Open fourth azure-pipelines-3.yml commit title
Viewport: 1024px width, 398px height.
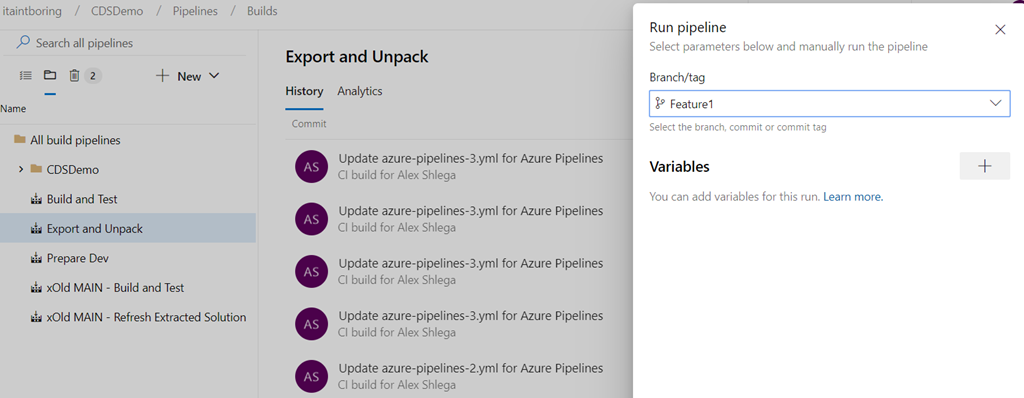pyautogui.click(x=470, y=316)
